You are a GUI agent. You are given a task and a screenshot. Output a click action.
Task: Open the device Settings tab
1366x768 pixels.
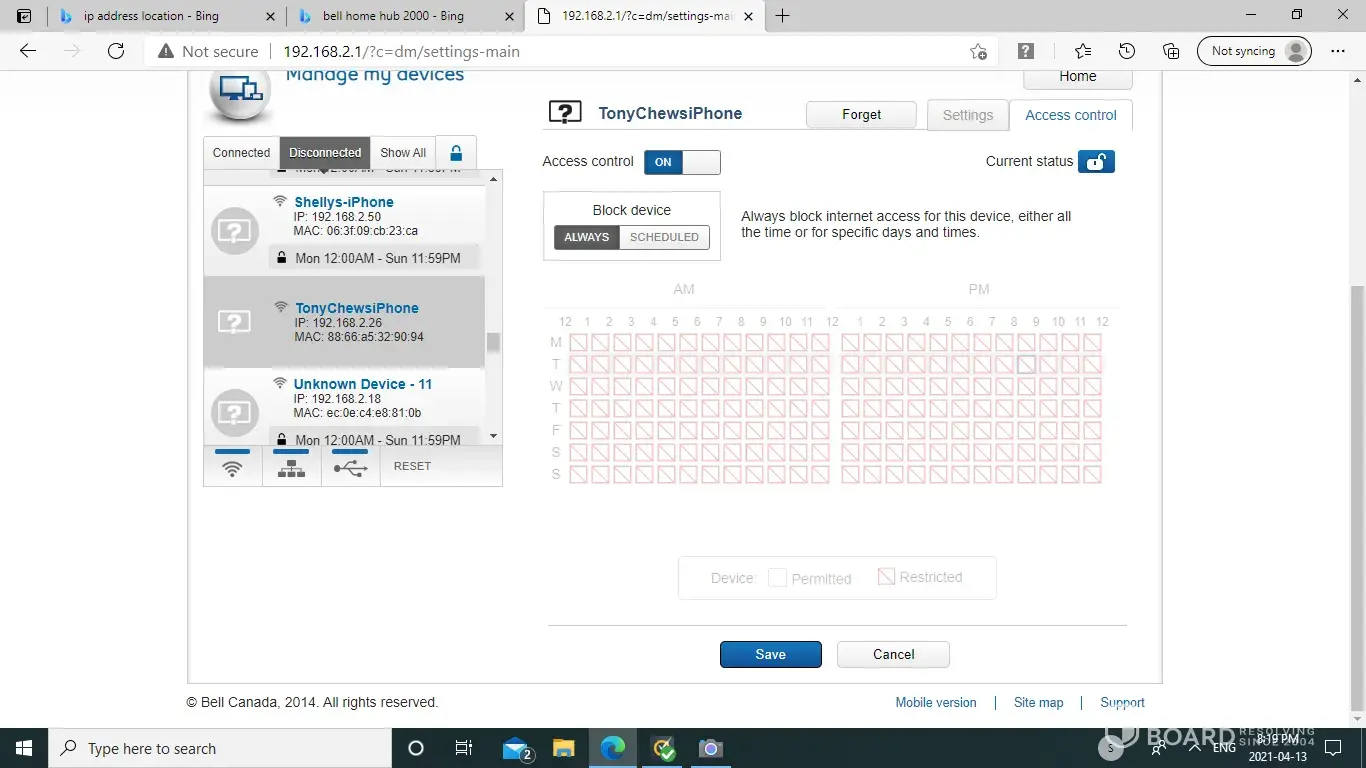click(968, 115)
